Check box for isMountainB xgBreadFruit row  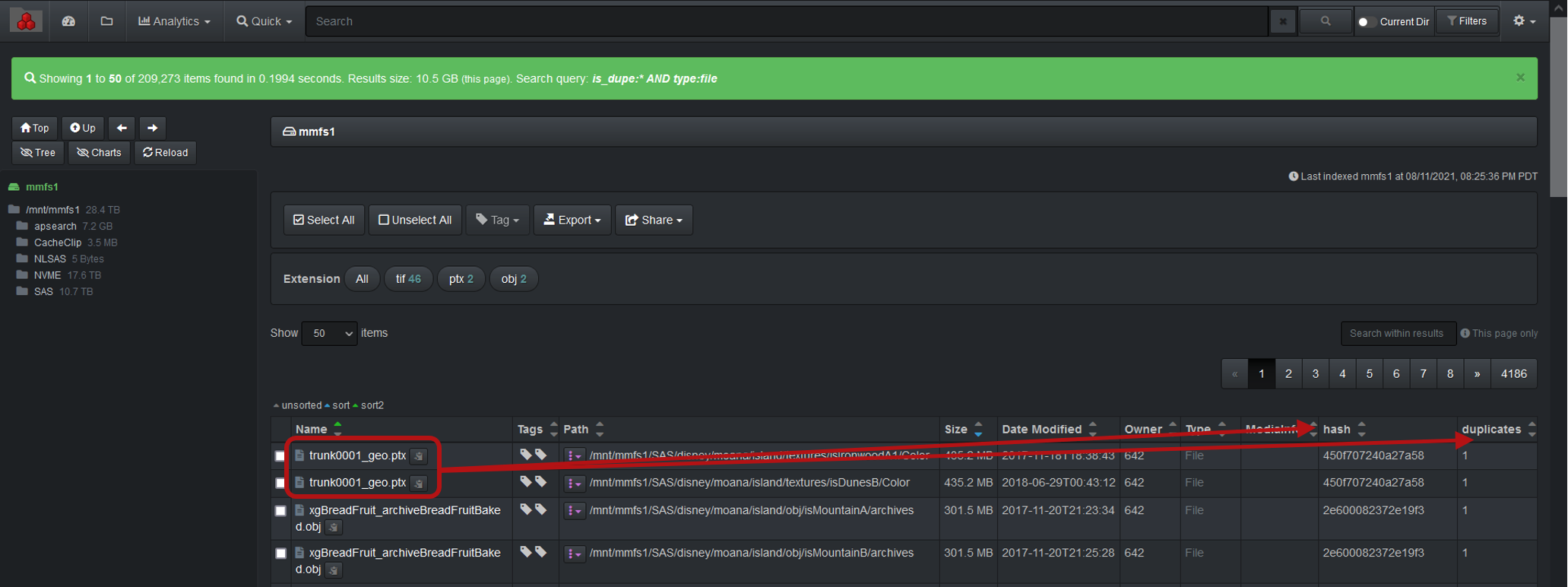(280, 553)
